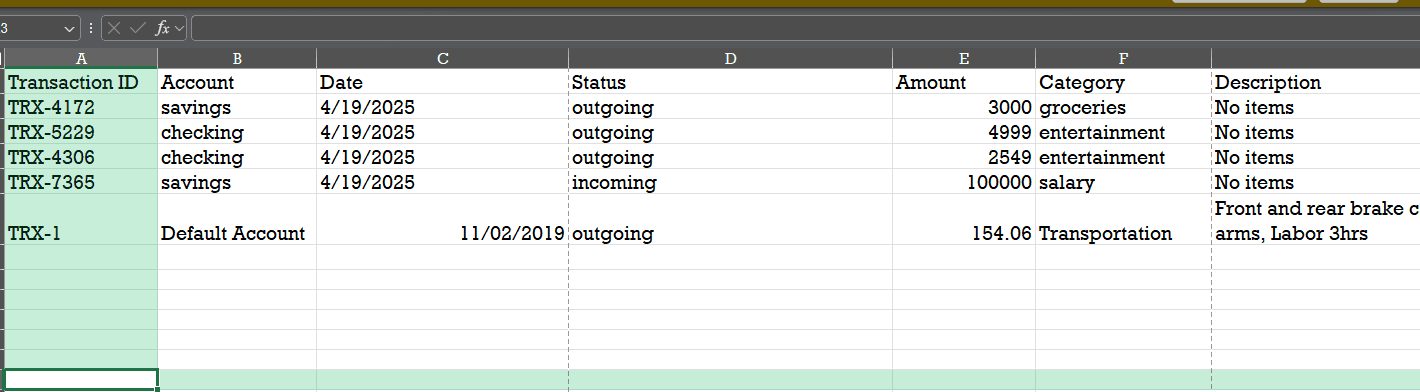Click the Transaction ID header cell

point(81,82)
